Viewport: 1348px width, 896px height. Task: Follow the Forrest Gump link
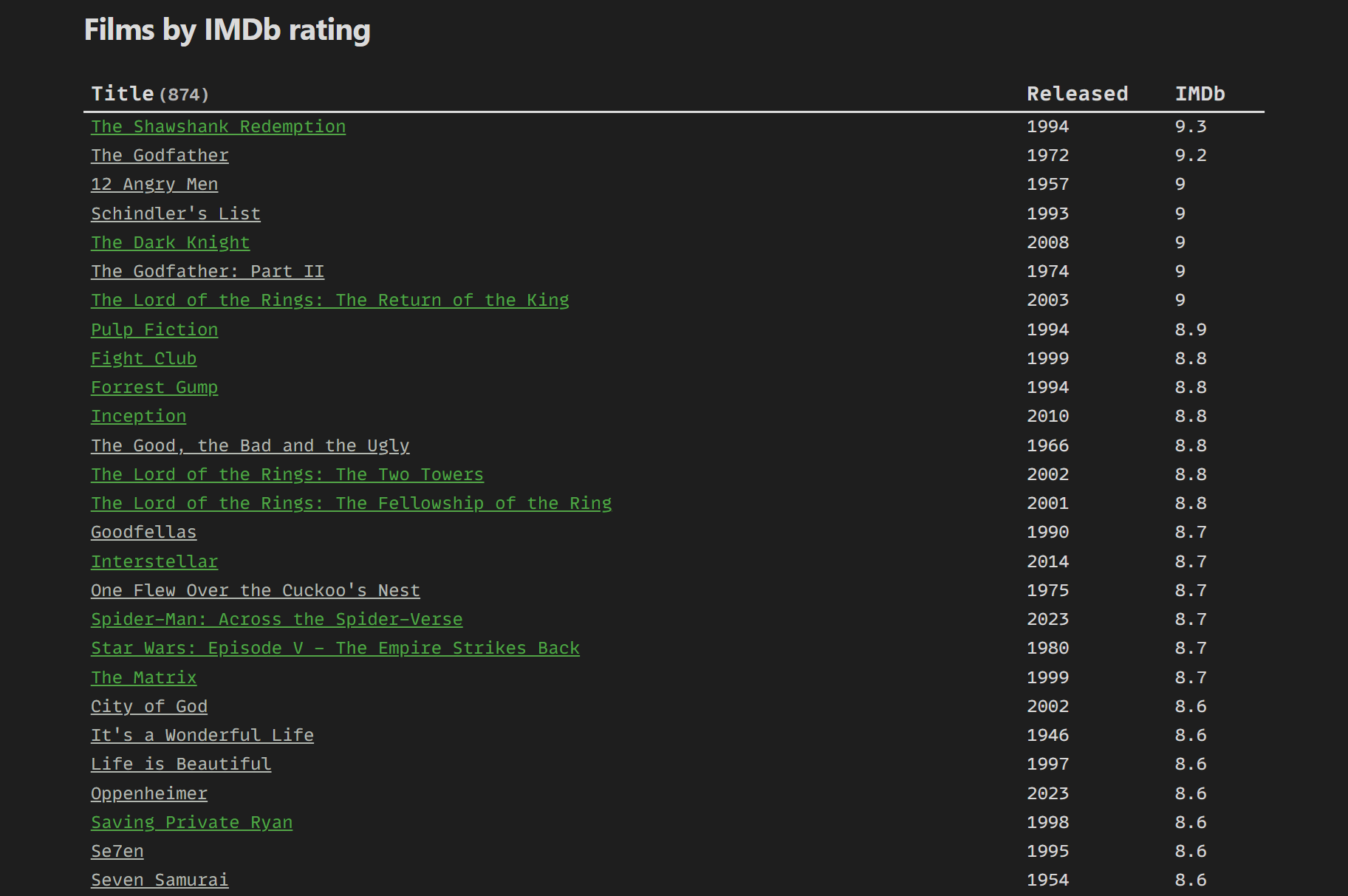coord(154,387)
